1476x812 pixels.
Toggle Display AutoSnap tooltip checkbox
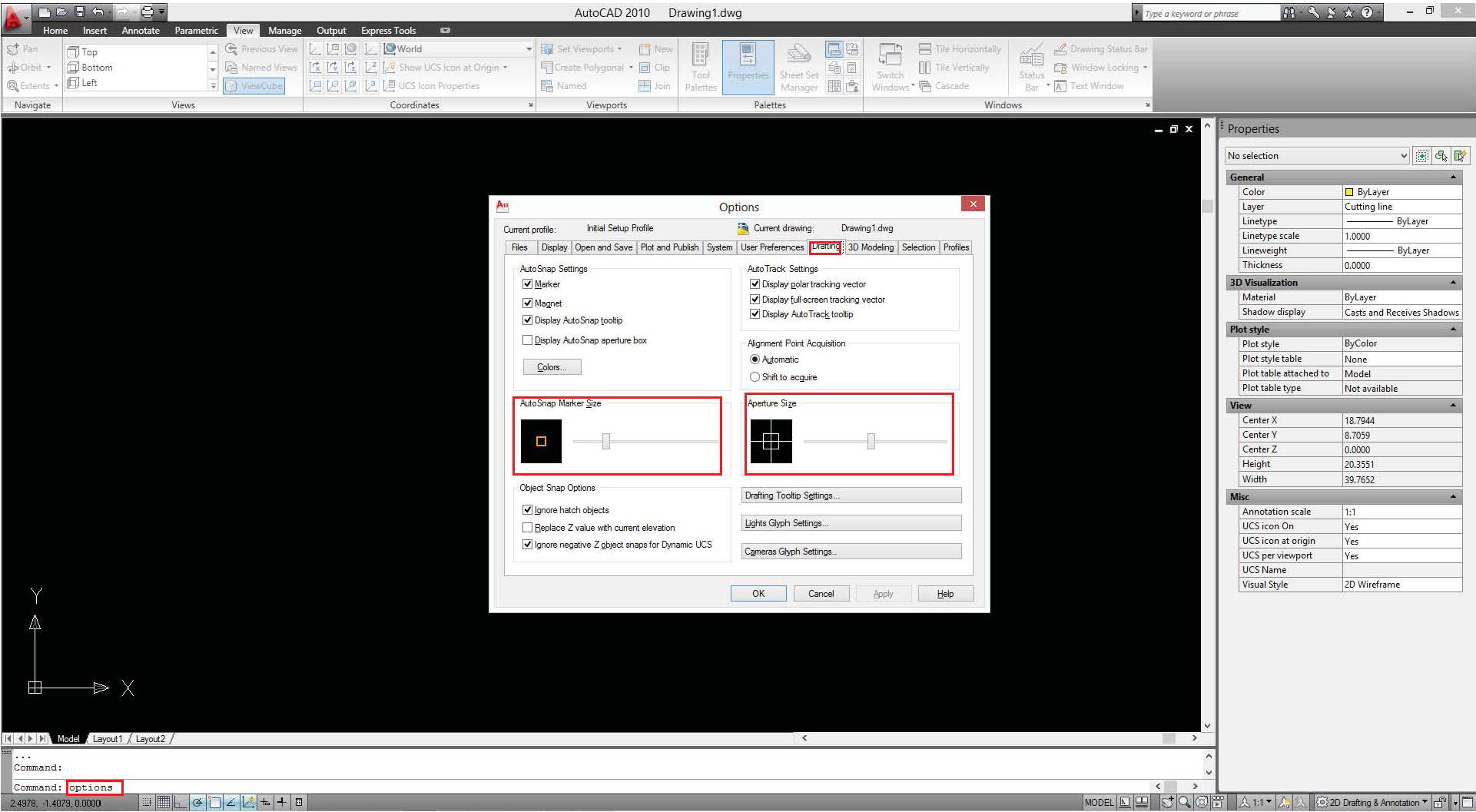click(527, 320)
